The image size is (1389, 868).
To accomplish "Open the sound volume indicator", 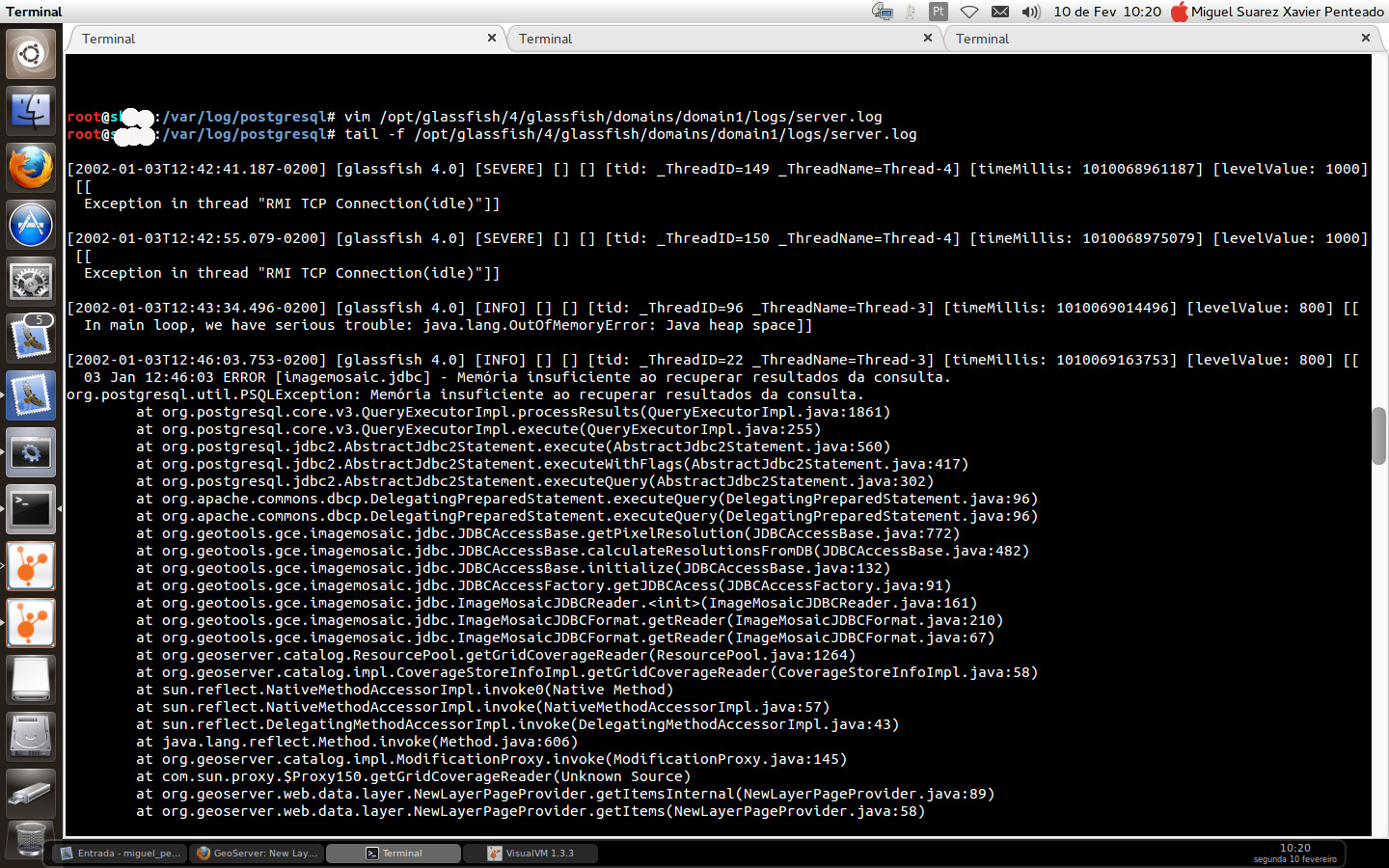I will click(x=1031, y=12).
